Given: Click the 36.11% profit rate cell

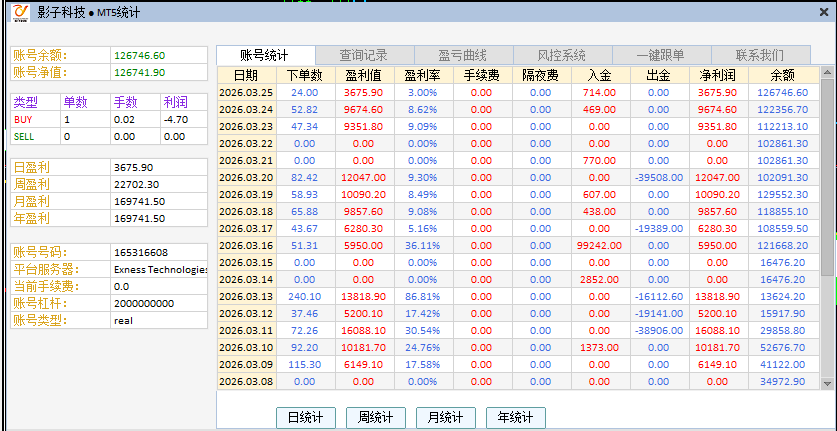Looking at the screenshot, I should click(x=424, y=246).
